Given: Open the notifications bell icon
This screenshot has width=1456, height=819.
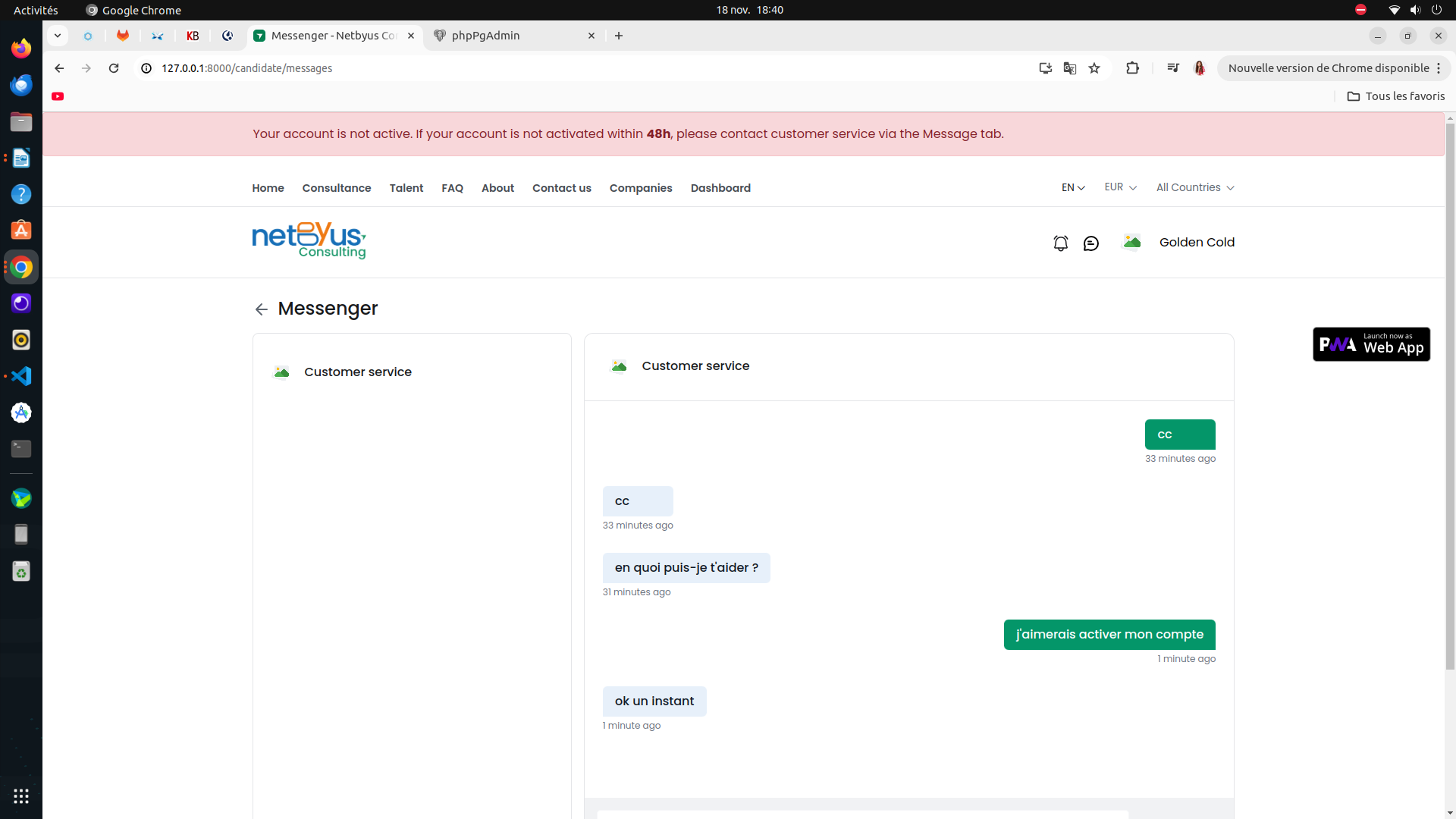Looking at the screenshot, I should click(x=1060, y=243).
